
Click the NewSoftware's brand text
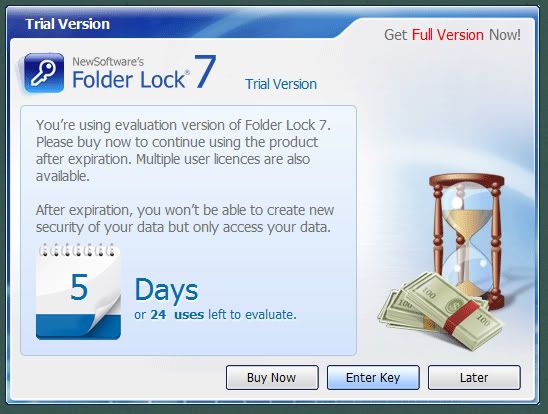[108, 61]
